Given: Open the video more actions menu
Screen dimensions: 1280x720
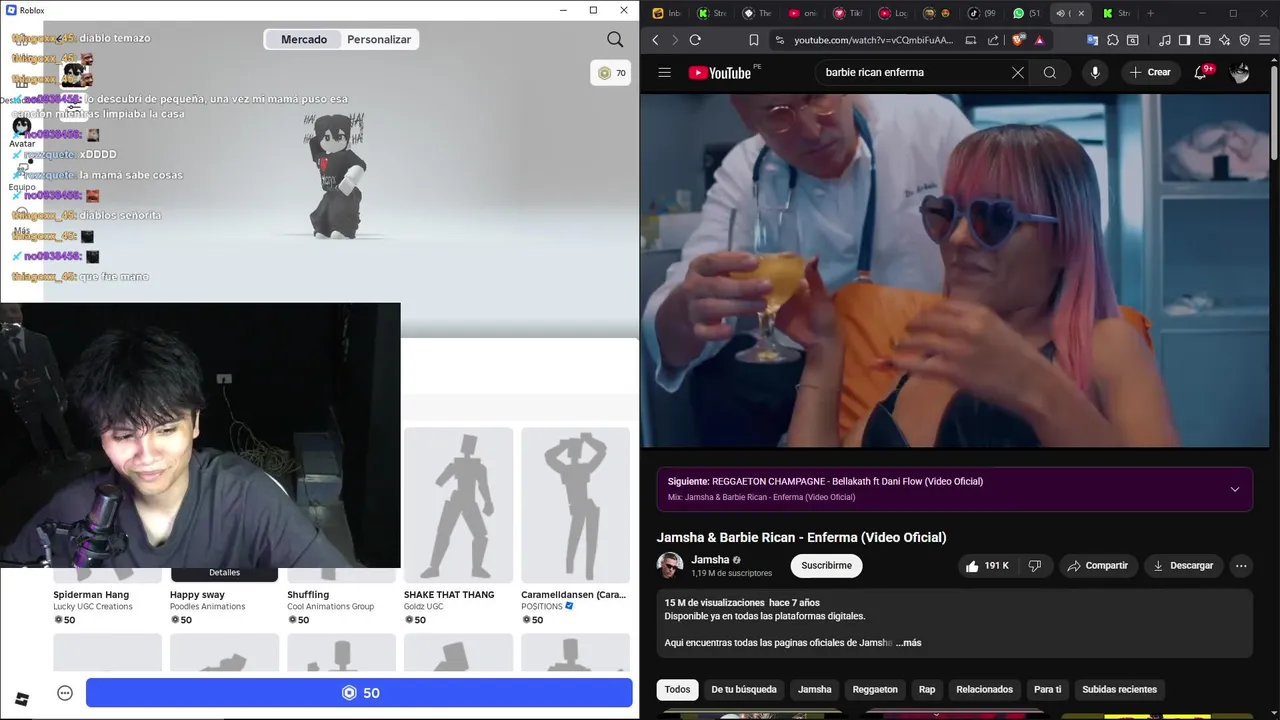Looking at the screenshot, I should pyautogui.click(x=1241, y=566).
